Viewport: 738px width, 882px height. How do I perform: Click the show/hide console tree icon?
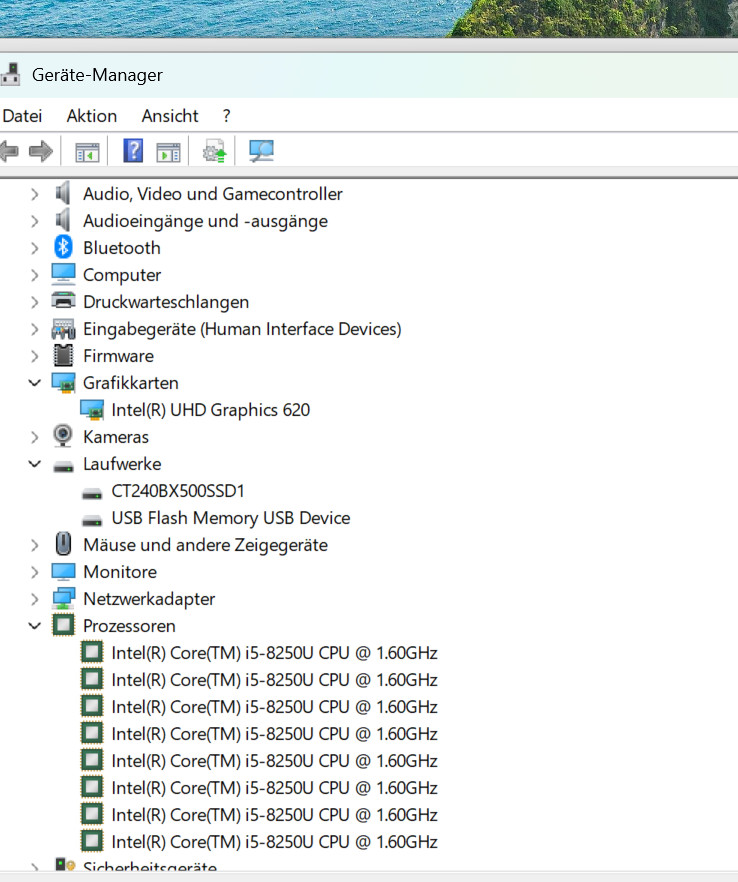(88, 151)
